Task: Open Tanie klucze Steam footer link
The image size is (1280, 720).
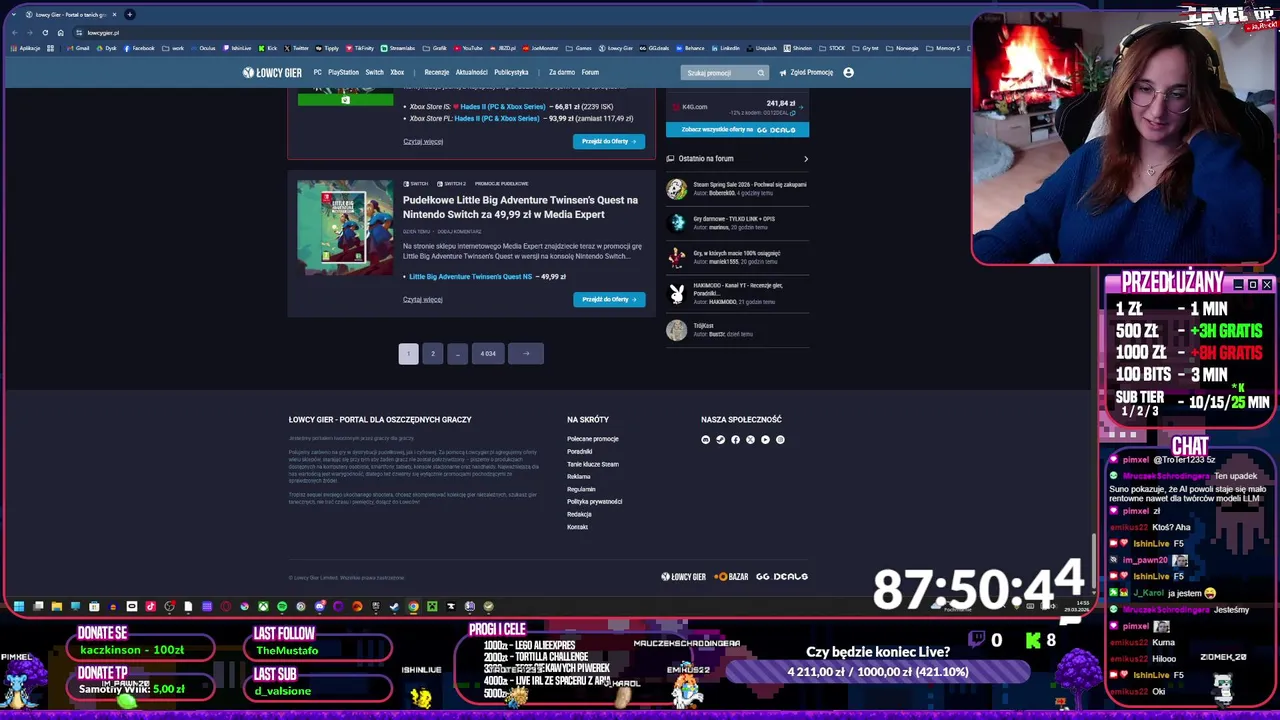Action: pos(592,464)
